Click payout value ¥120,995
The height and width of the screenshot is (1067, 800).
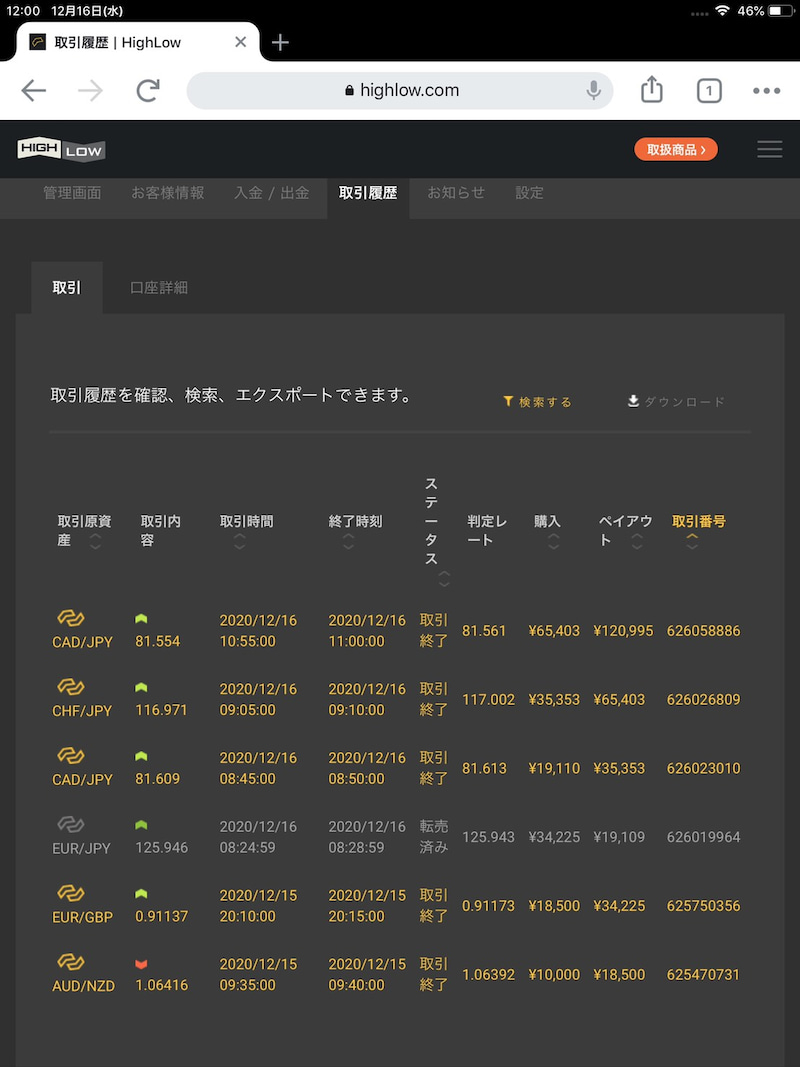coord(623,631)
